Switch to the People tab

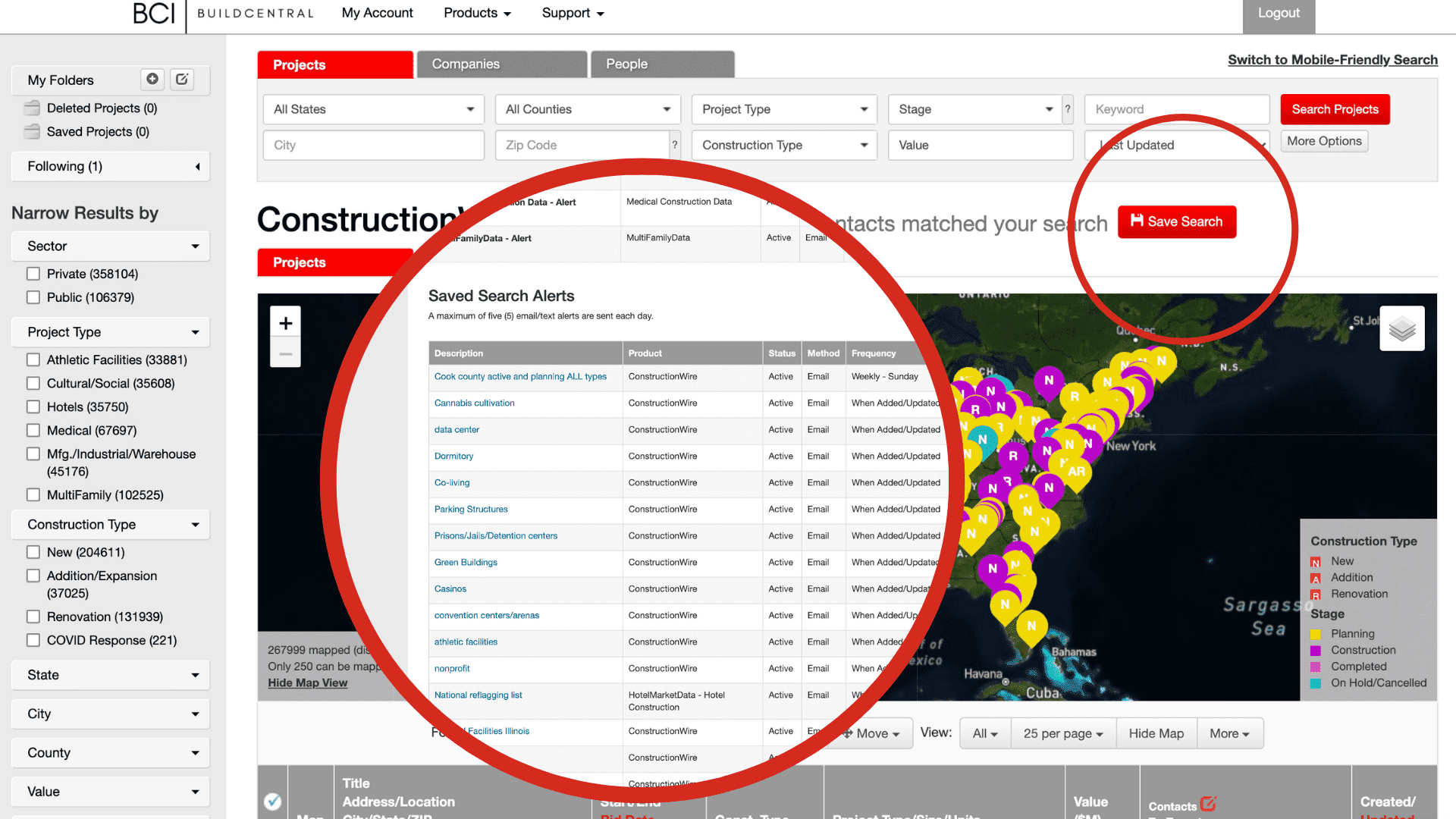coord(662,64)
